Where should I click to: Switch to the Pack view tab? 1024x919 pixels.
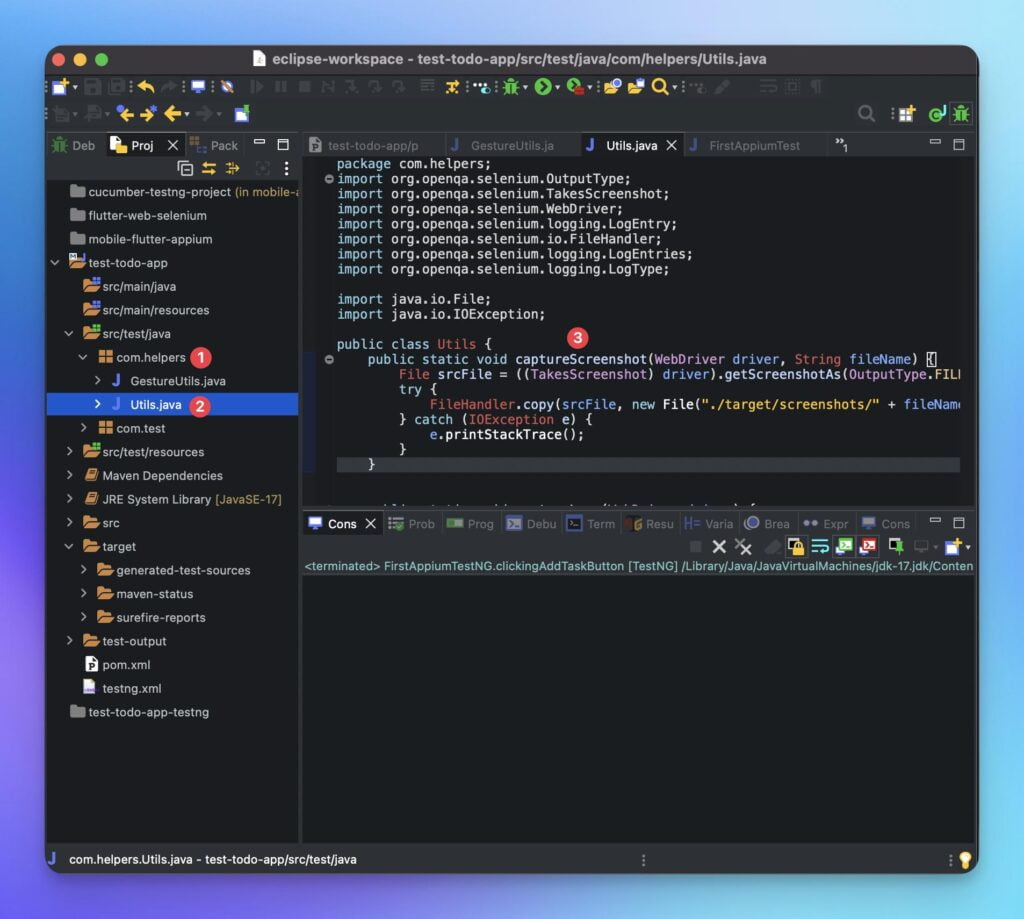click(215, 145)
